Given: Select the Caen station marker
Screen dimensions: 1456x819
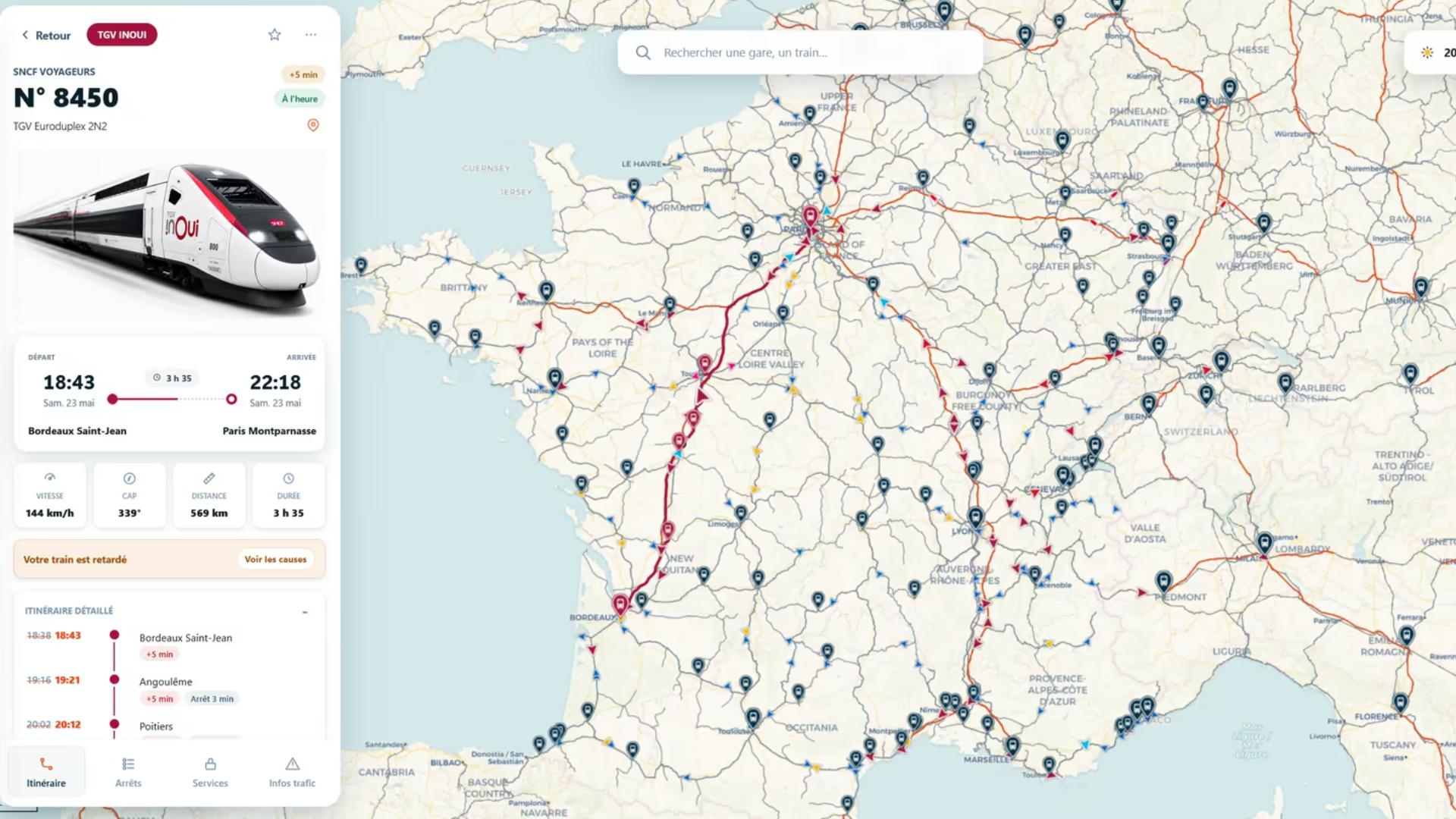Looking at the screenshot, I should [634, 186].
